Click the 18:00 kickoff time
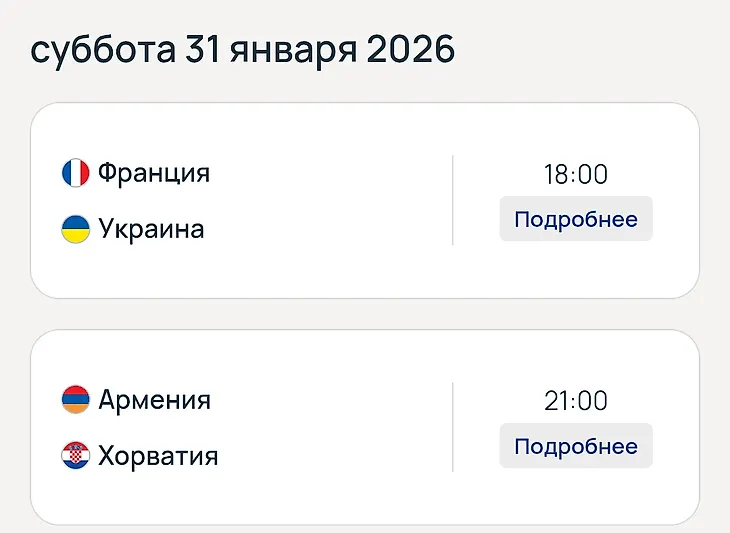This screenshot has height=533, width=730. tap(576, 175)
